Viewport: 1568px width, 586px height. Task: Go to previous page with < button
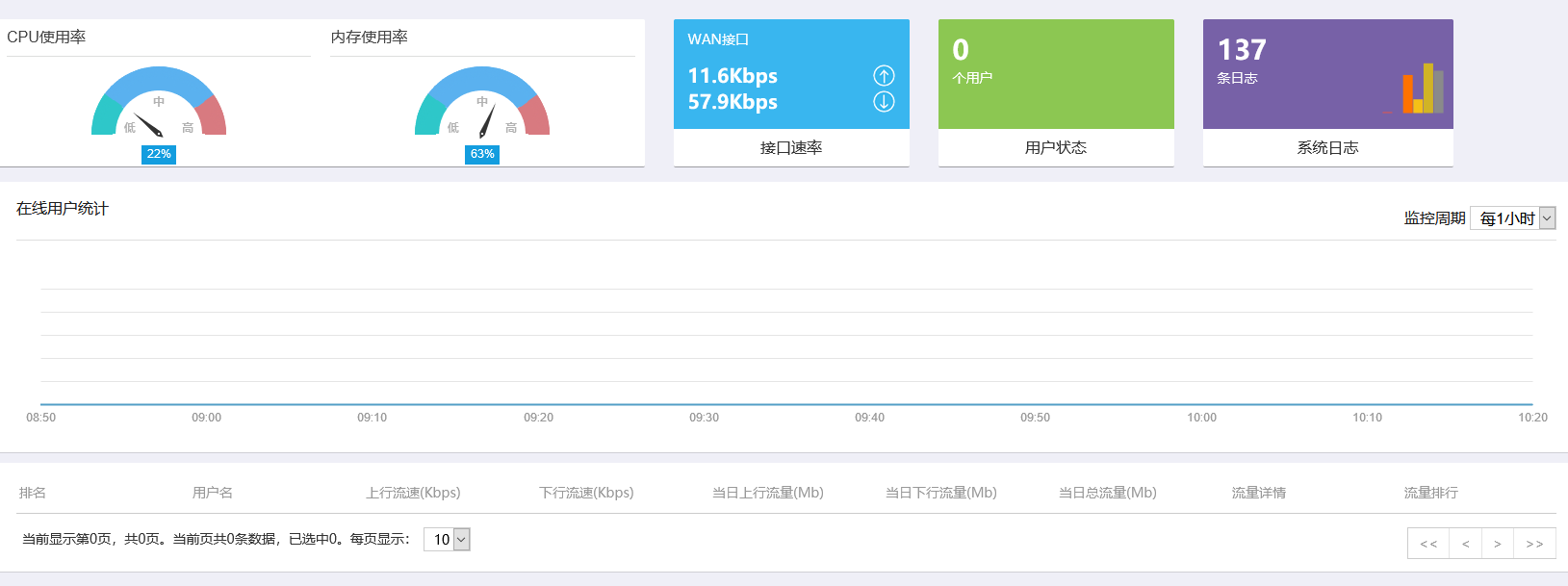tap(1466, 544)
